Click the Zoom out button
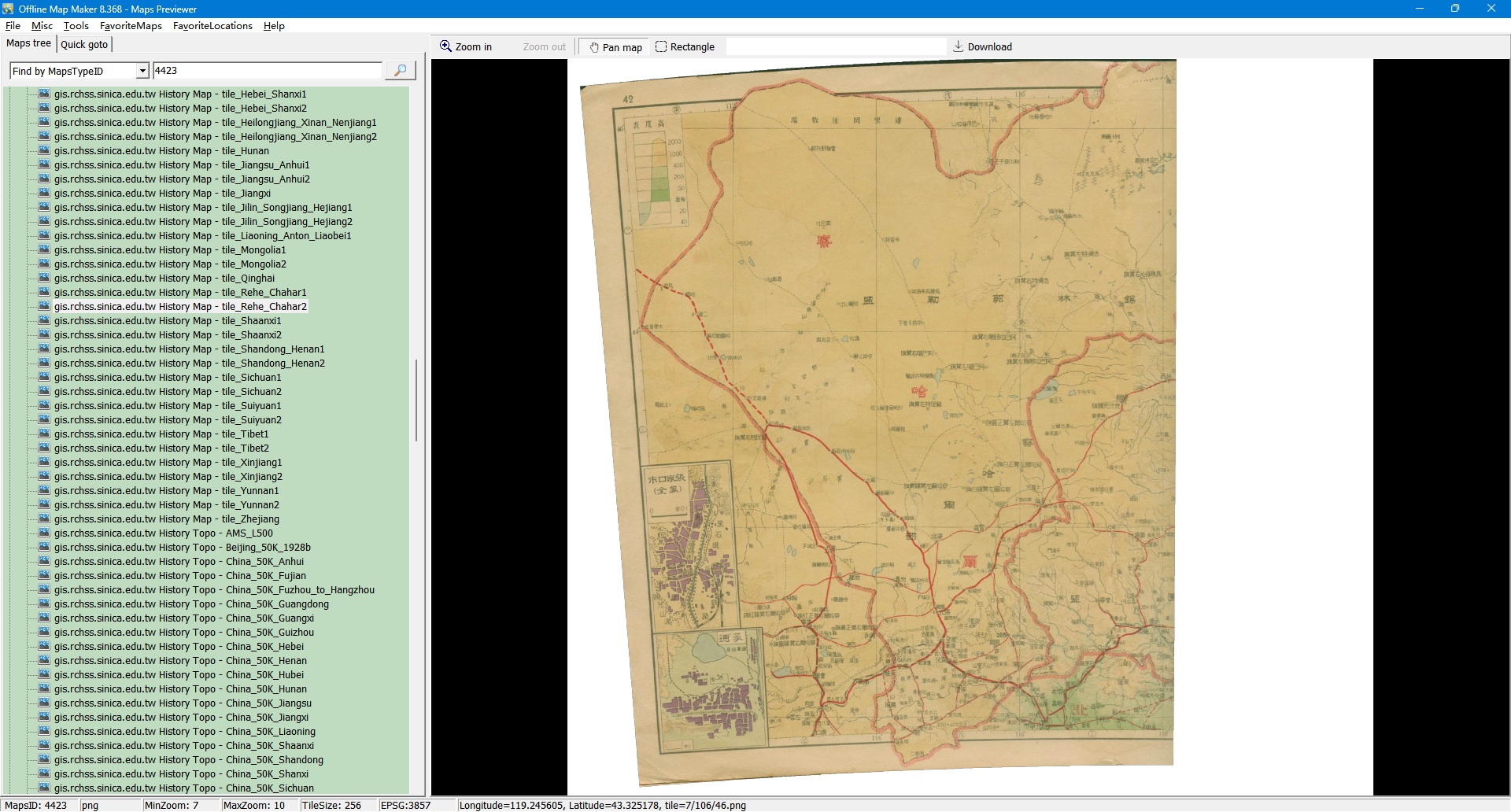This screenshot has width=1511, height=812. pyautogui.click(x=544, y=47)
